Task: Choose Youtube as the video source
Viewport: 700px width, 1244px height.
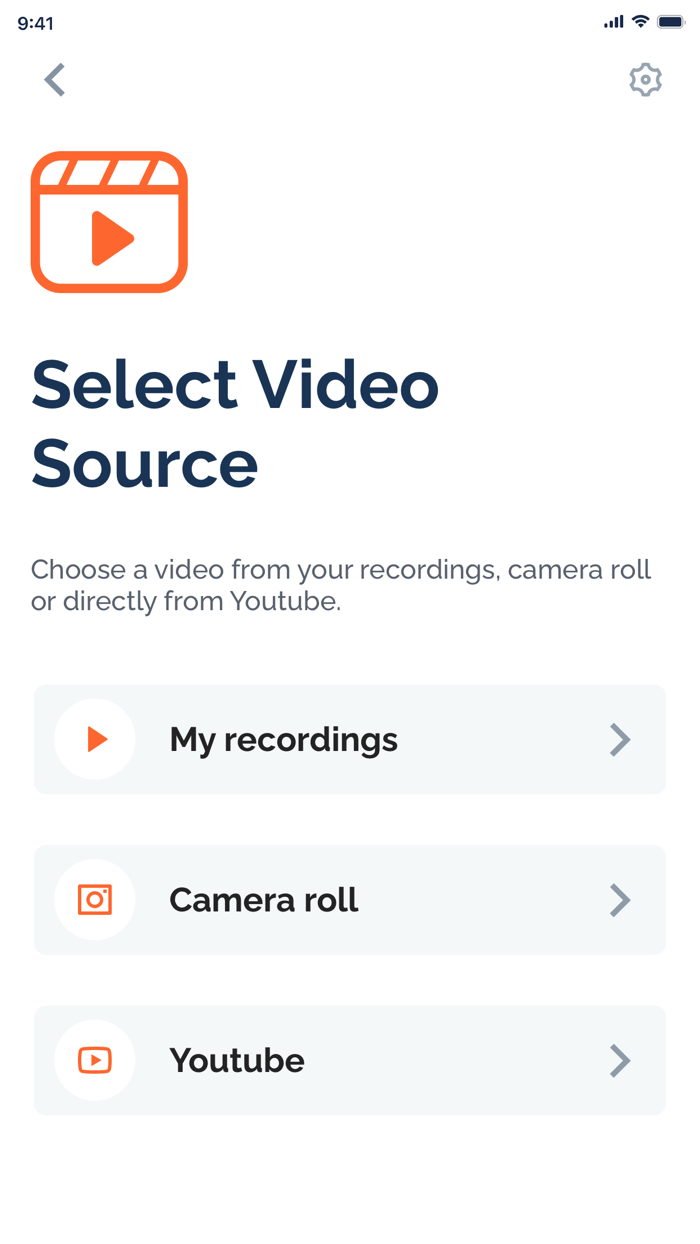Action: pos(349,1060)
